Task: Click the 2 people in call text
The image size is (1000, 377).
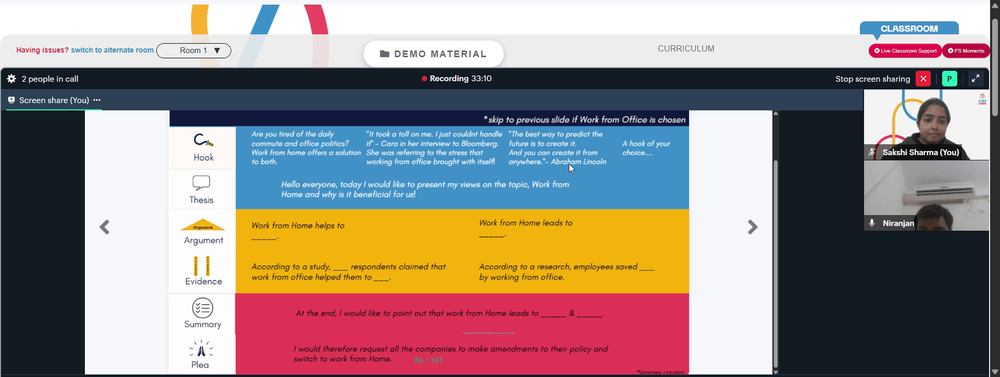Action: (x=50, y=79)
